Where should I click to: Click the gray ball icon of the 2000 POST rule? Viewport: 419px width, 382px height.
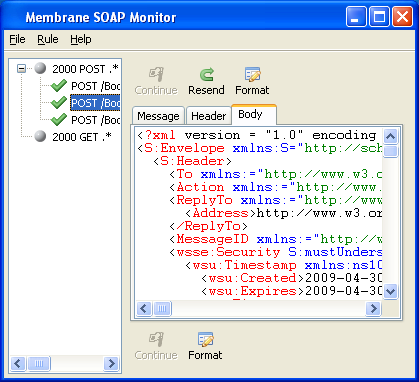[x=40, y=68]
